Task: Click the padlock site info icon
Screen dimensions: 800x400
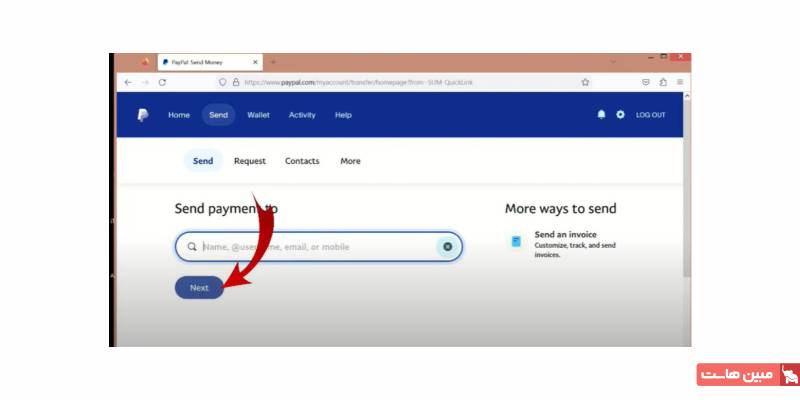Action: (236, 82)
